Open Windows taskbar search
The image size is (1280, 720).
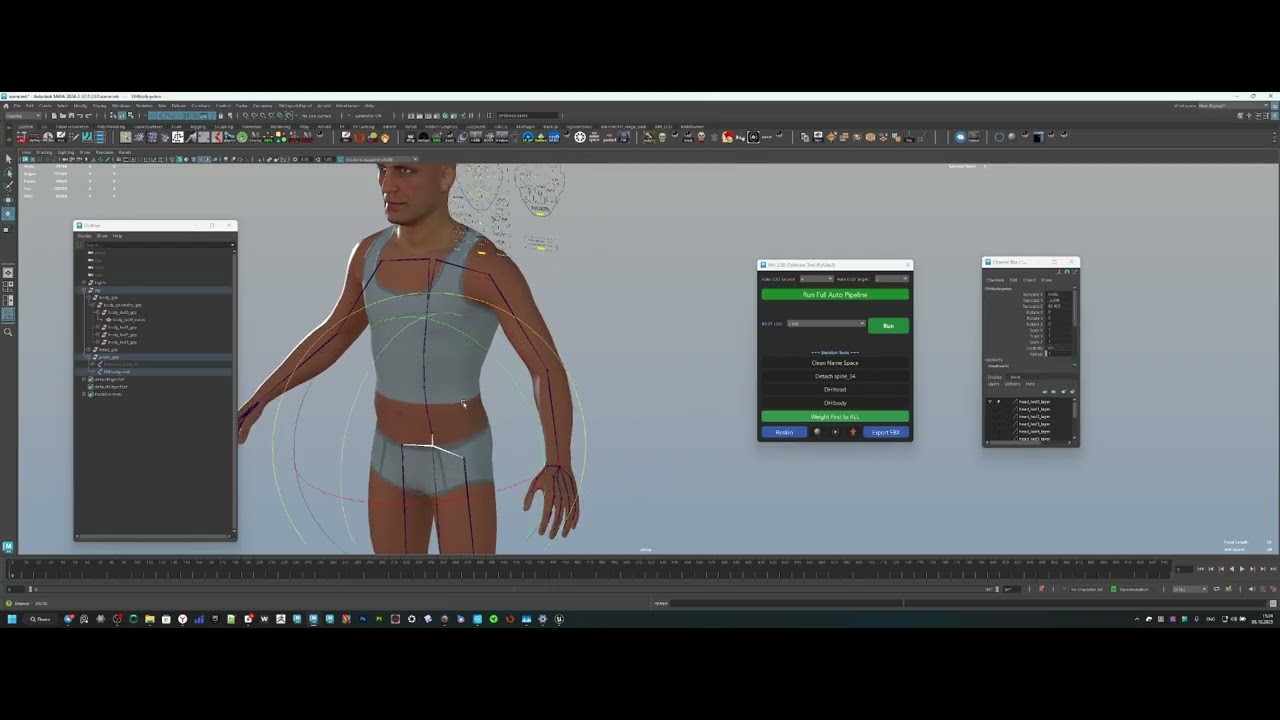(x=39, y=619)
